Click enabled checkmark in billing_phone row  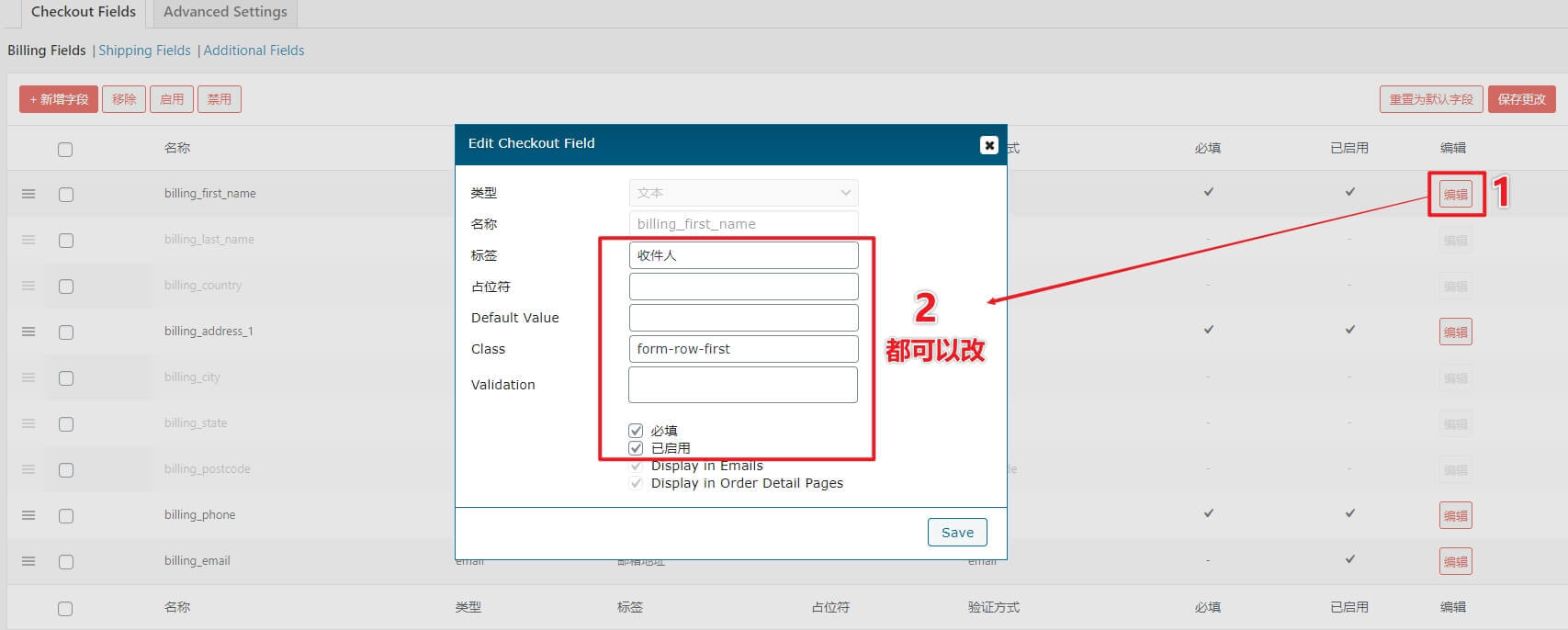(1350, 513)
